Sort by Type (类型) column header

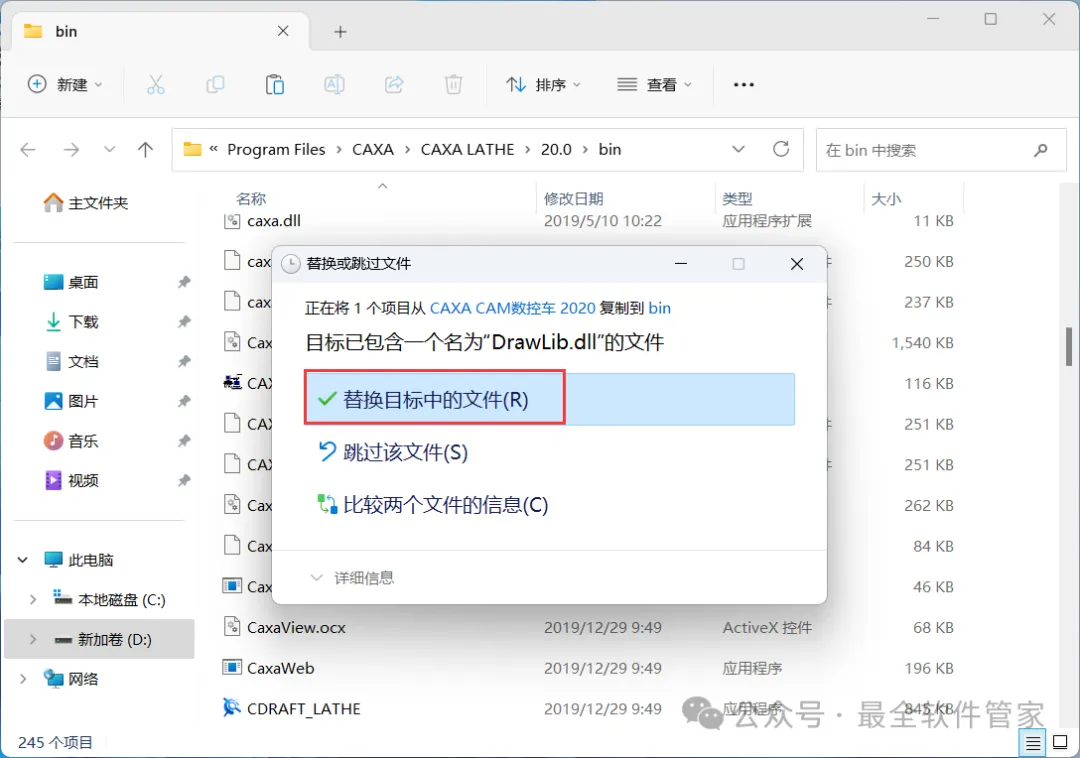(x=737, y=199)
